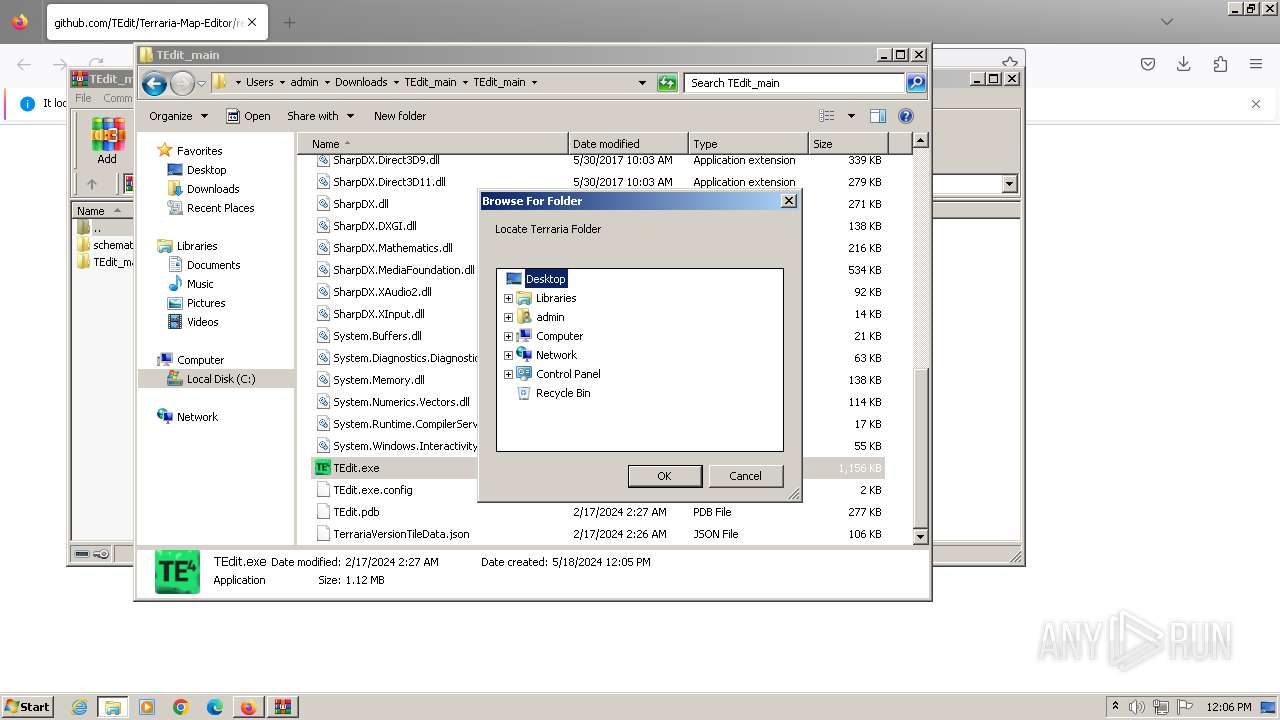Click Explorer forward navigation arrow
The image size is (1280, 720).
182,83
